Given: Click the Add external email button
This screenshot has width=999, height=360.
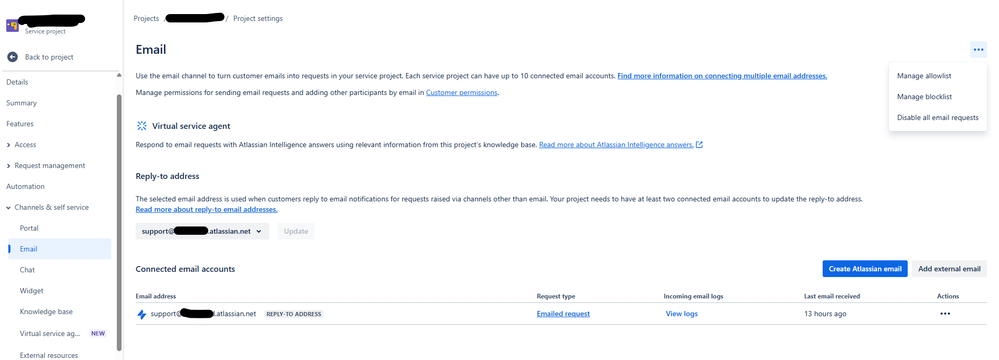Looking at the screenshot, I should pos(949,269).
